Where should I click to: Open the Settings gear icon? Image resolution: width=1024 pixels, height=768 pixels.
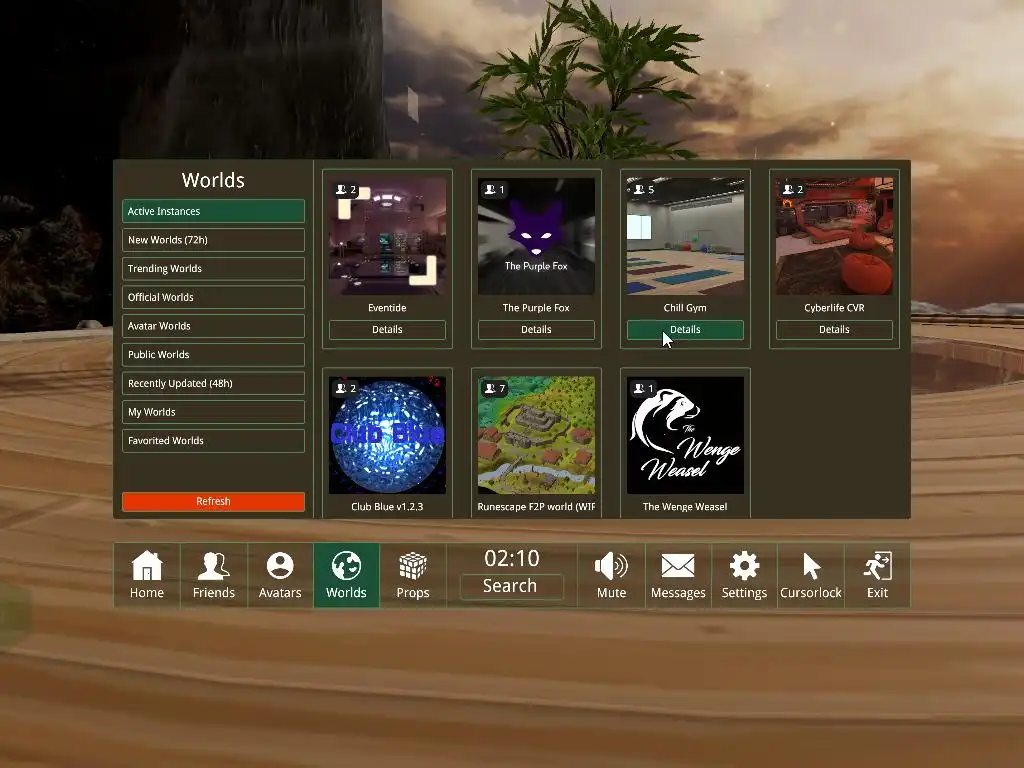click(x=744, y=566)
